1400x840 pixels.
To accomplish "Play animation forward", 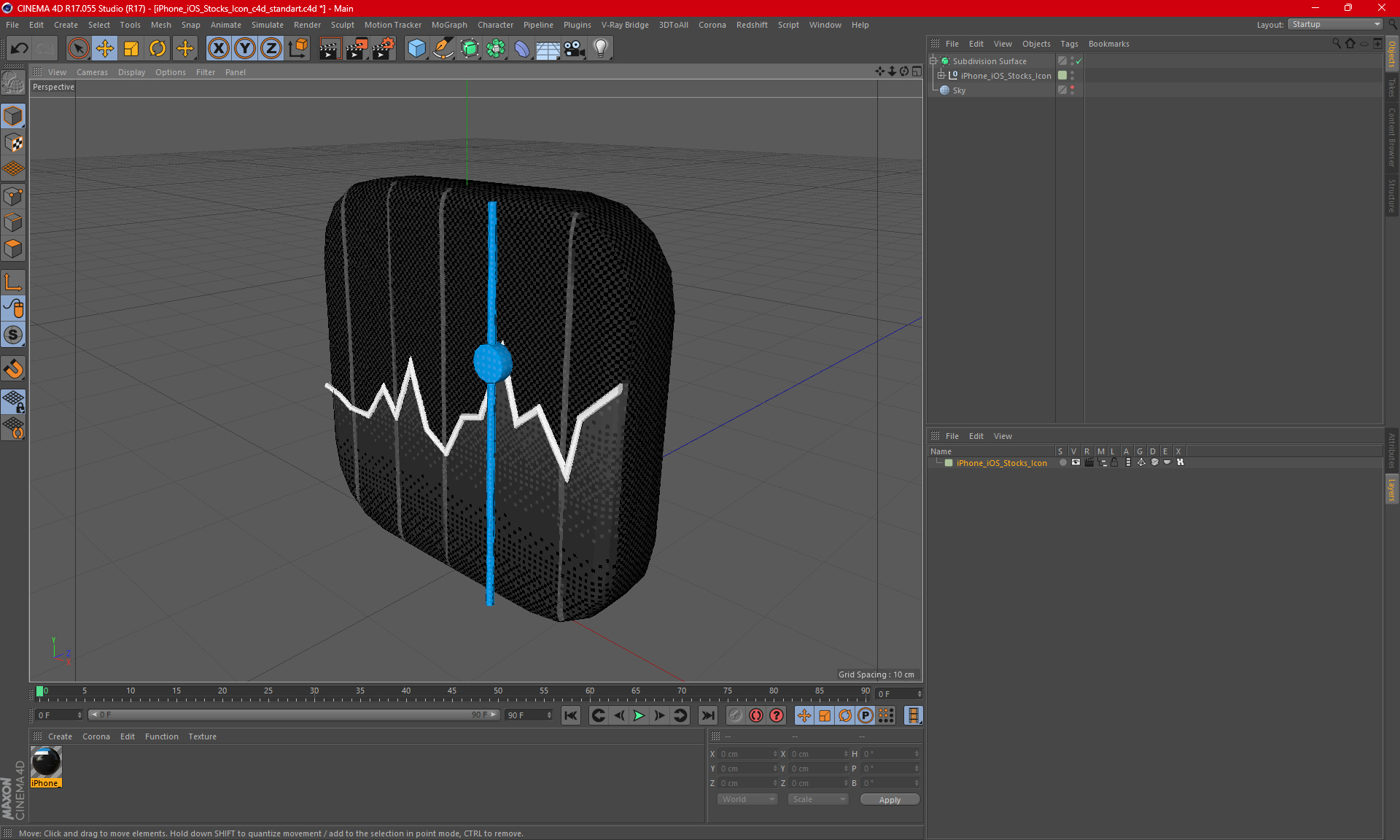I will 639,715.
